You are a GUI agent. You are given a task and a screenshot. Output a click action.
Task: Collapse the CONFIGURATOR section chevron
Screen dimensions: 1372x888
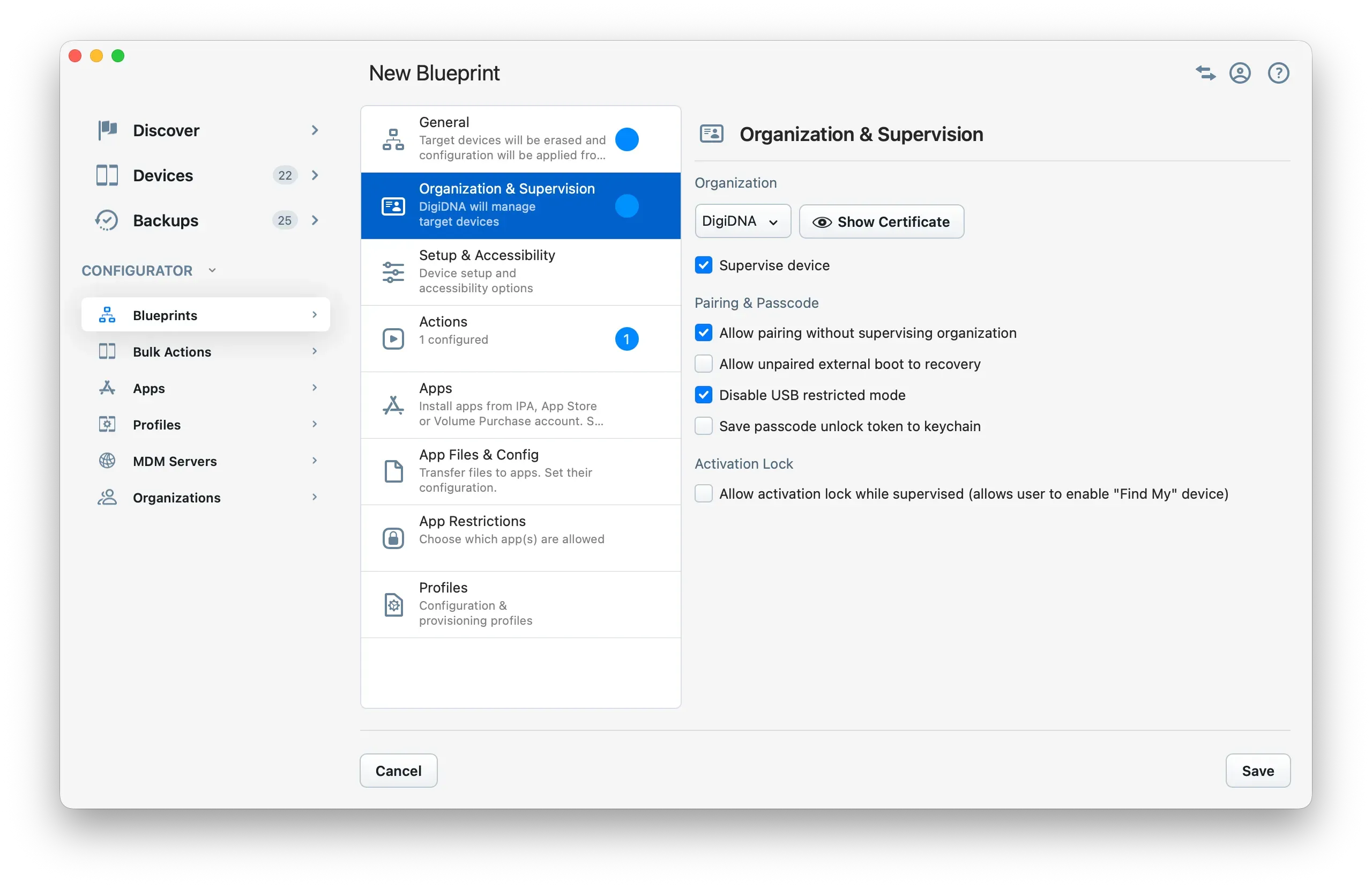click(212, 270)
